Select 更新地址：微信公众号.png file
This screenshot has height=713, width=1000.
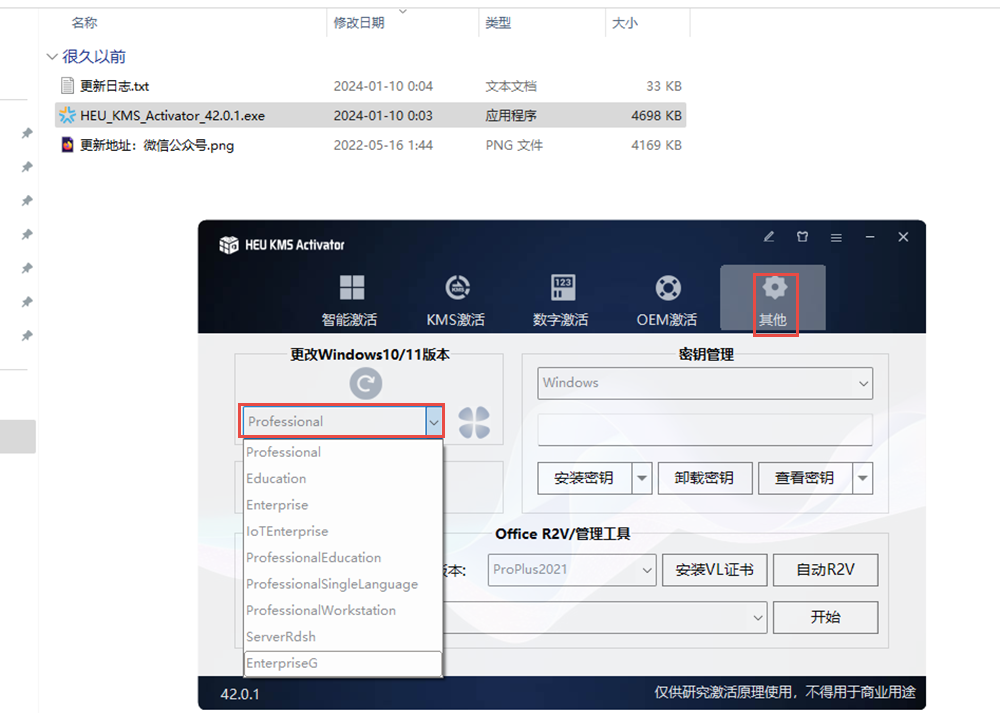pos(370,145)
